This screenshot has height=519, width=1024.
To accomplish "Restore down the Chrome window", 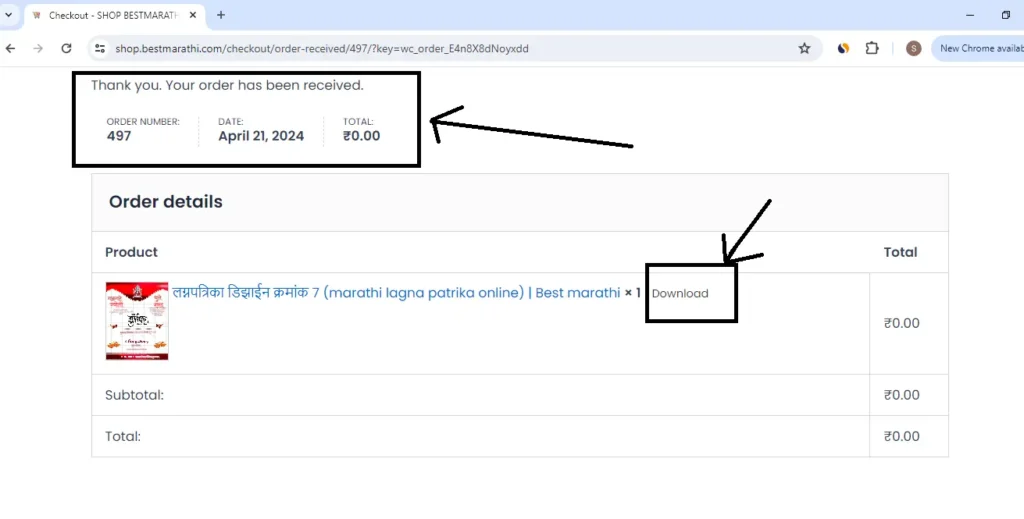I will click(x=1006, y=15).
